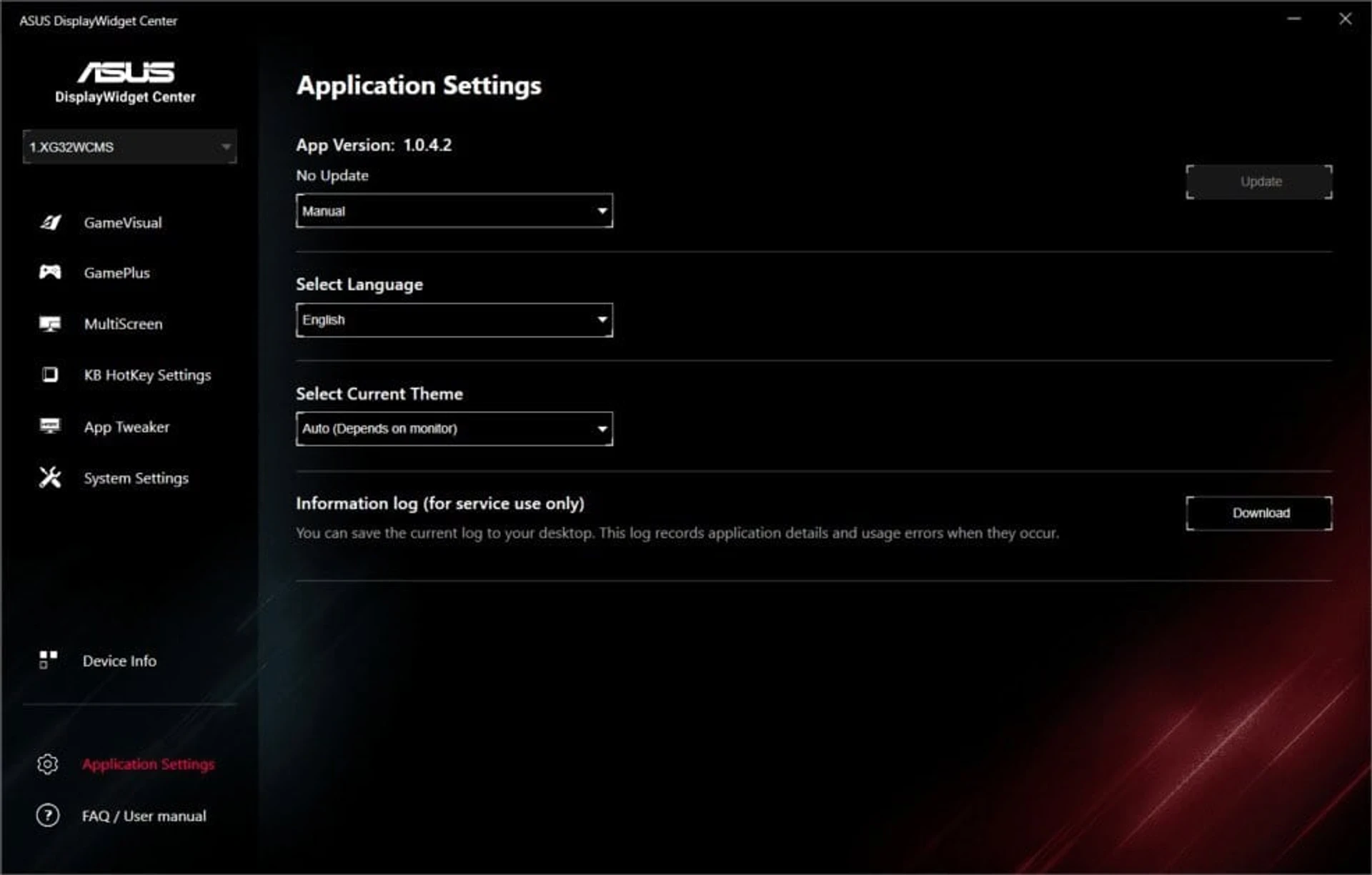Click the App Version 1.0.4.2 text
The width and height of the screenshot is (1372, 875).
374,145
